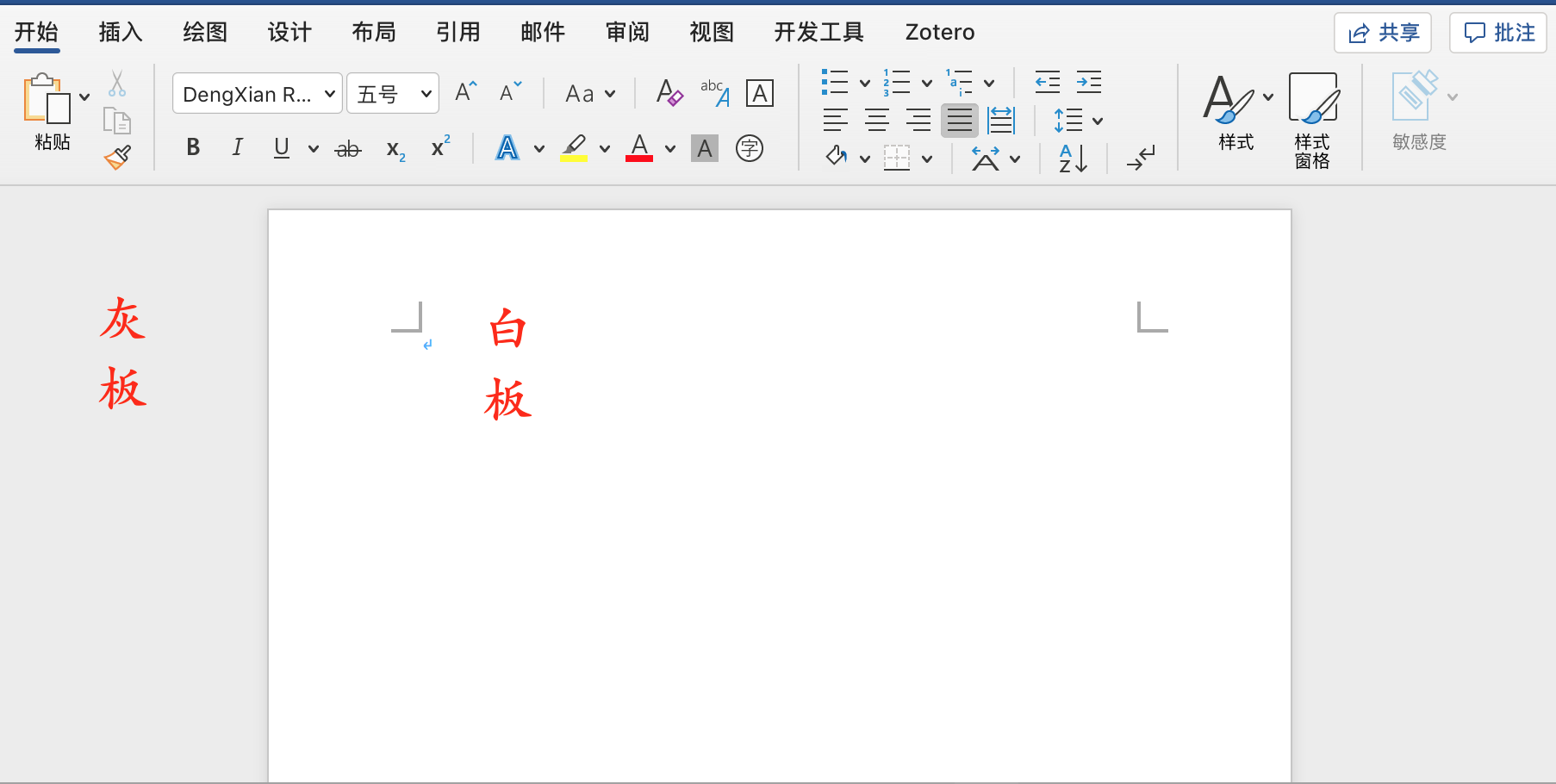Toggle show paragraph marks

tap(1141, 158)
